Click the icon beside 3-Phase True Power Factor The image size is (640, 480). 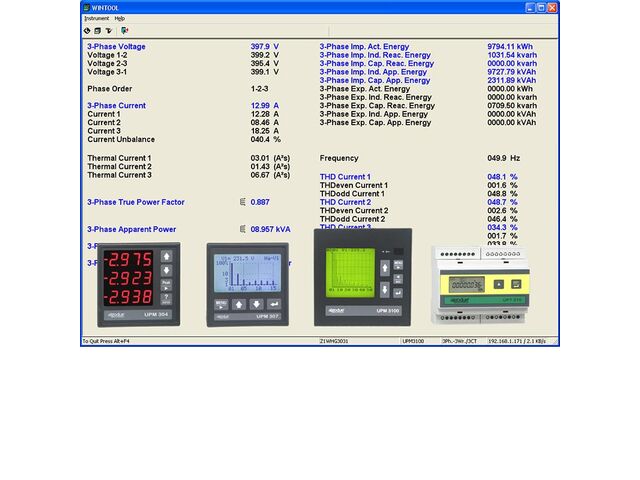tap(242, 202)
